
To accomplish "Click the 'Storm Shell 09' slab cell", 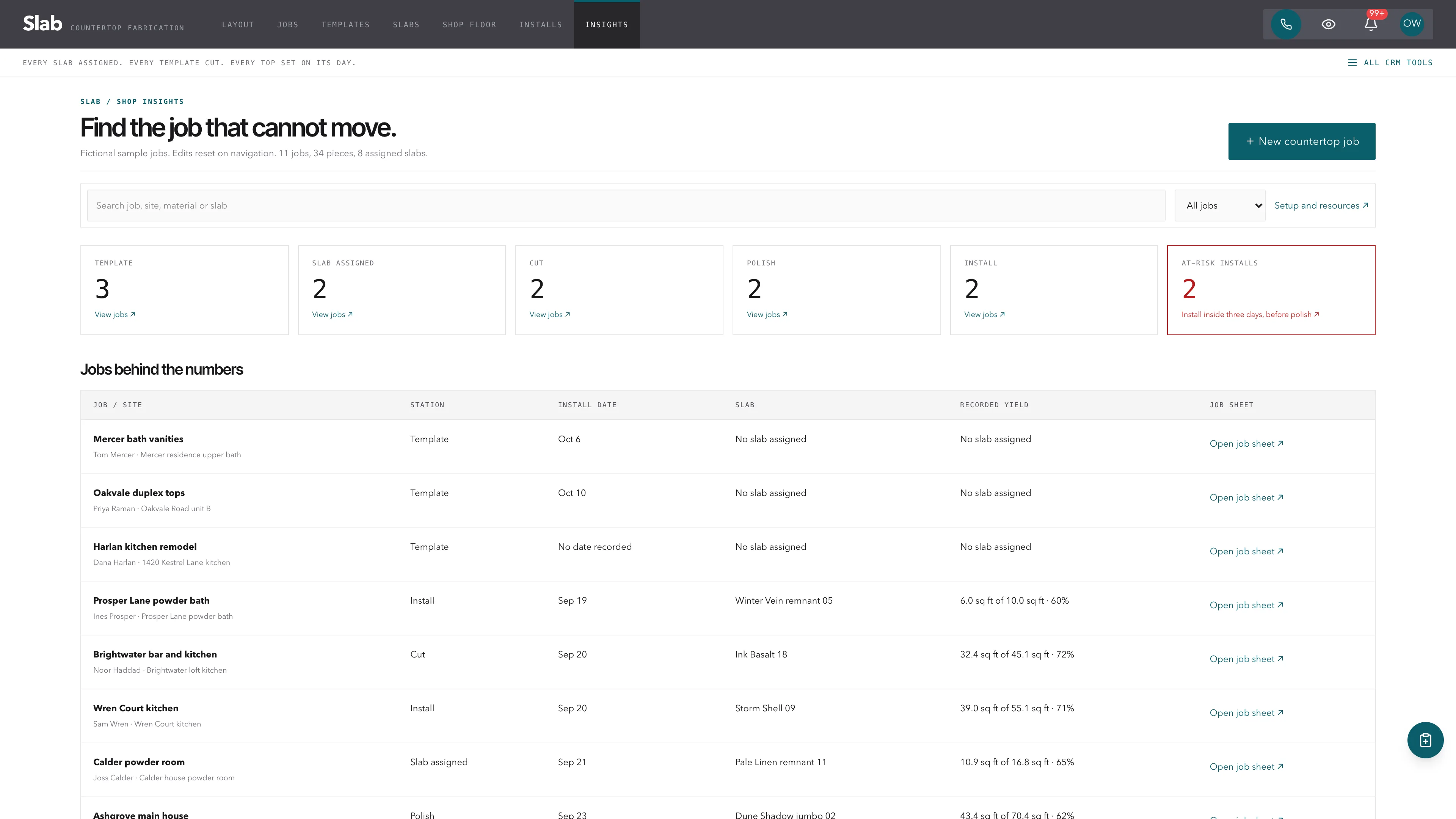I will (765, 708).
